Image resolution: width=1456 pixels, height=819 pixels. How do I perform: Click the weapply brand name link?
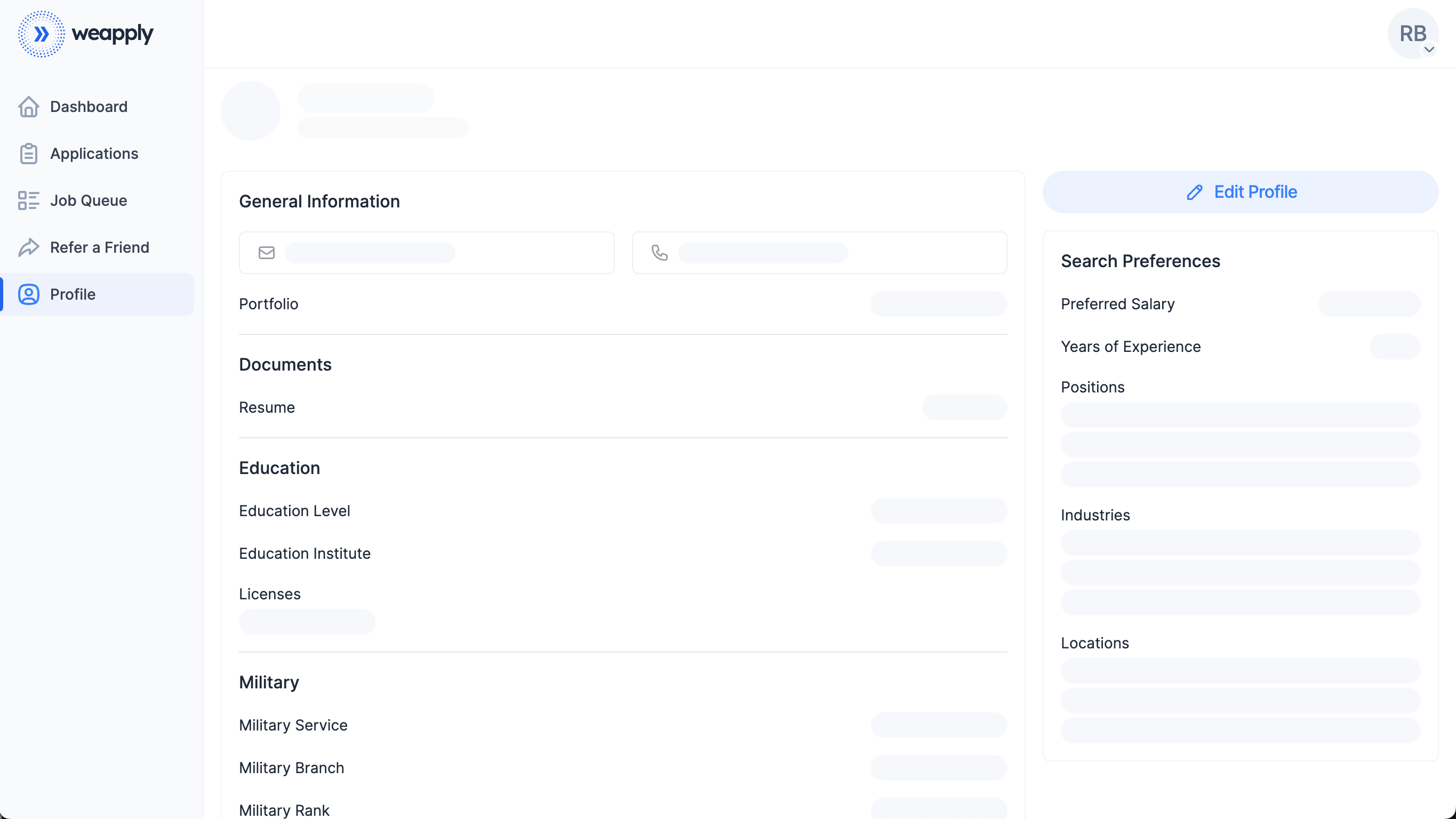click(x=113, y=34)
